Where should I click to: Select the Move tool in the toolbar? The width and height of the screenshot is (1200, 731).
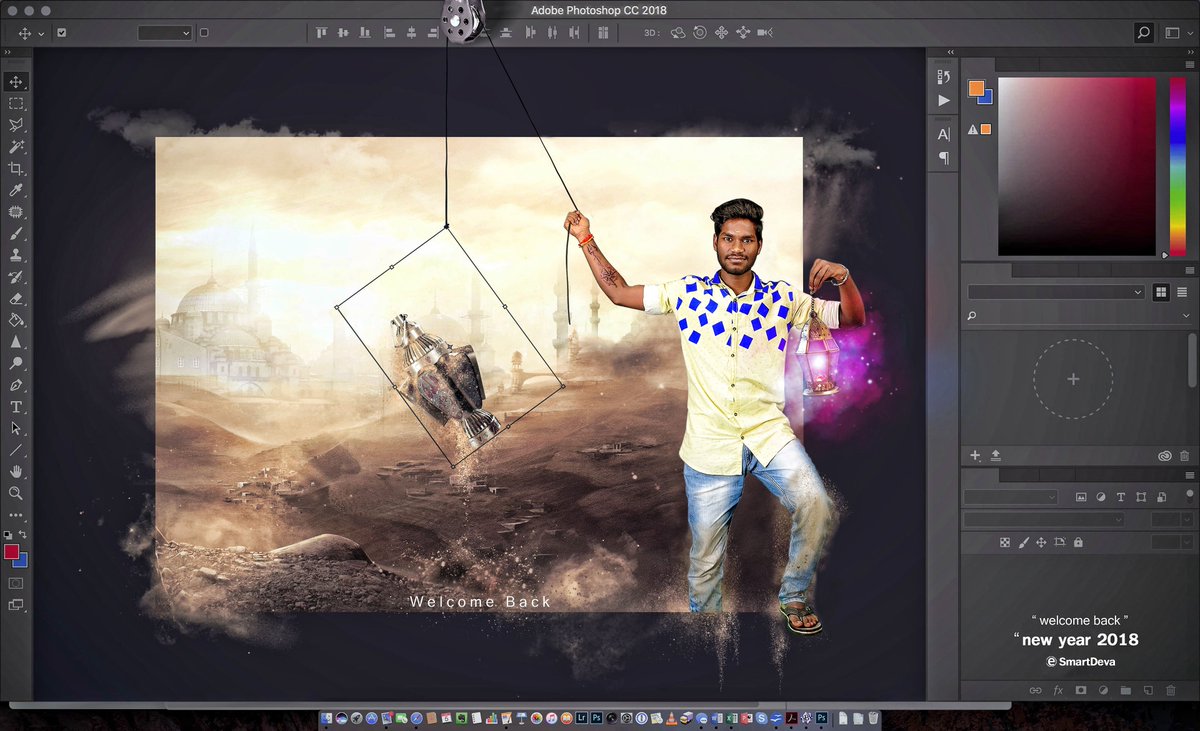pyautogui.click(x=14, y=82)
